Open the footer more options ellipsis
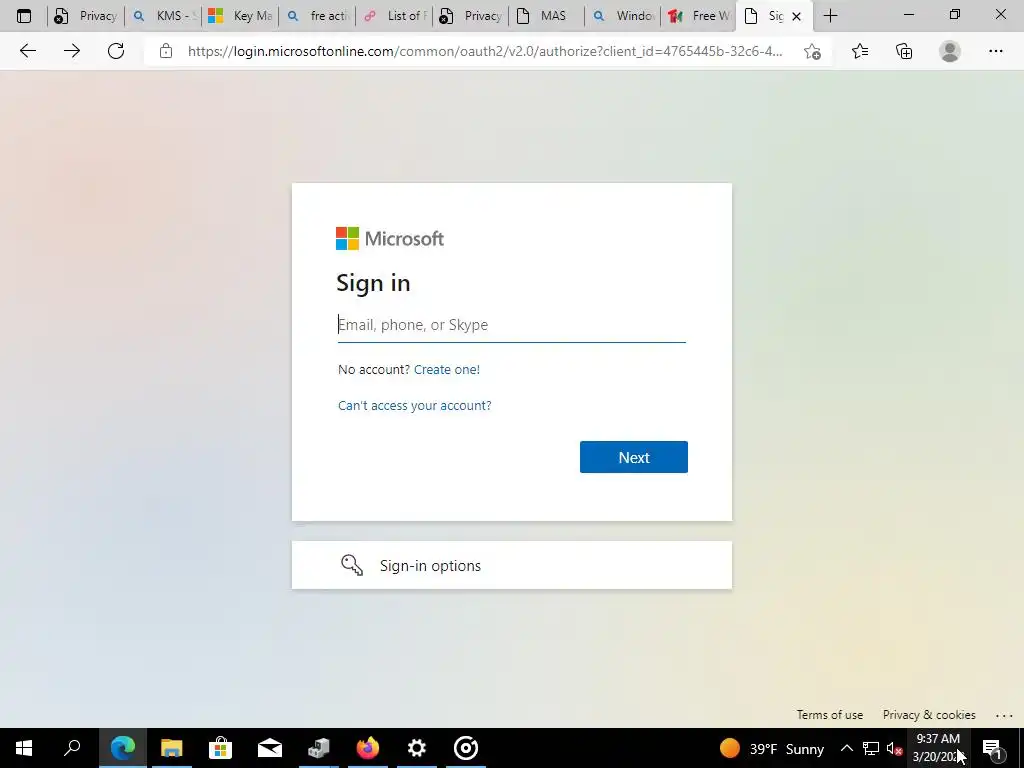1024x768 pixels. pyautogui.click(x=1004, y=716)
